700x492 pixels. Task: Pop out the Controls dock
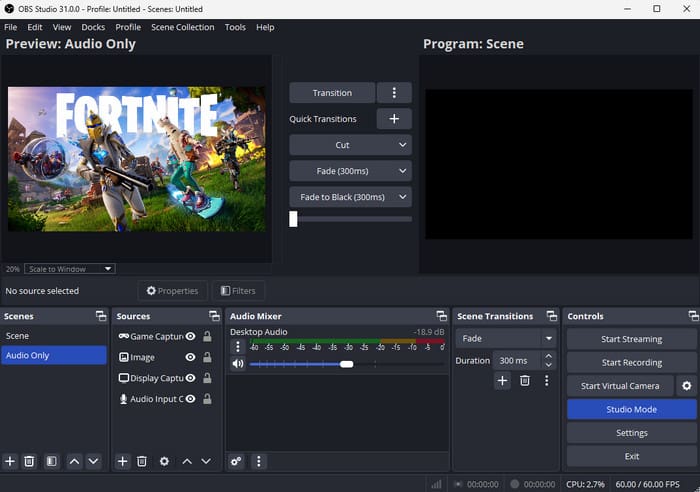tap(693, 316)
